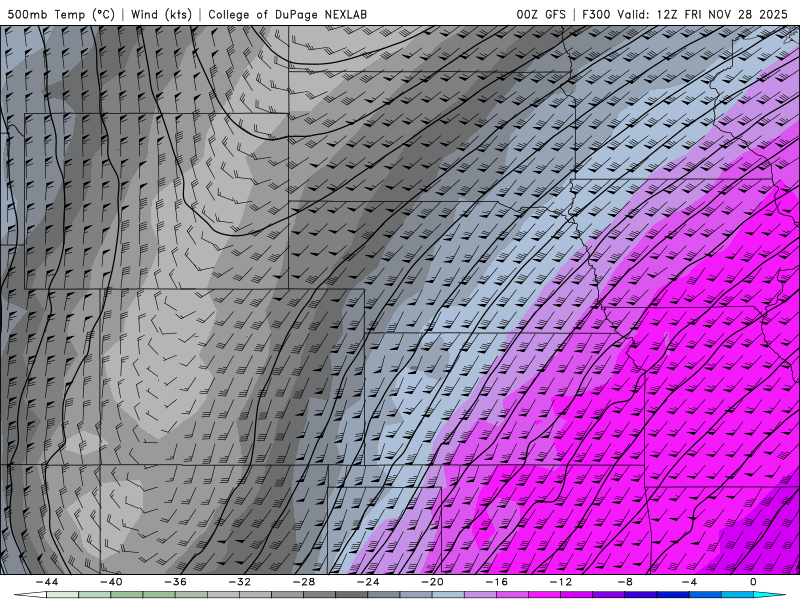Click the -20 color scale label

[433, 582]
